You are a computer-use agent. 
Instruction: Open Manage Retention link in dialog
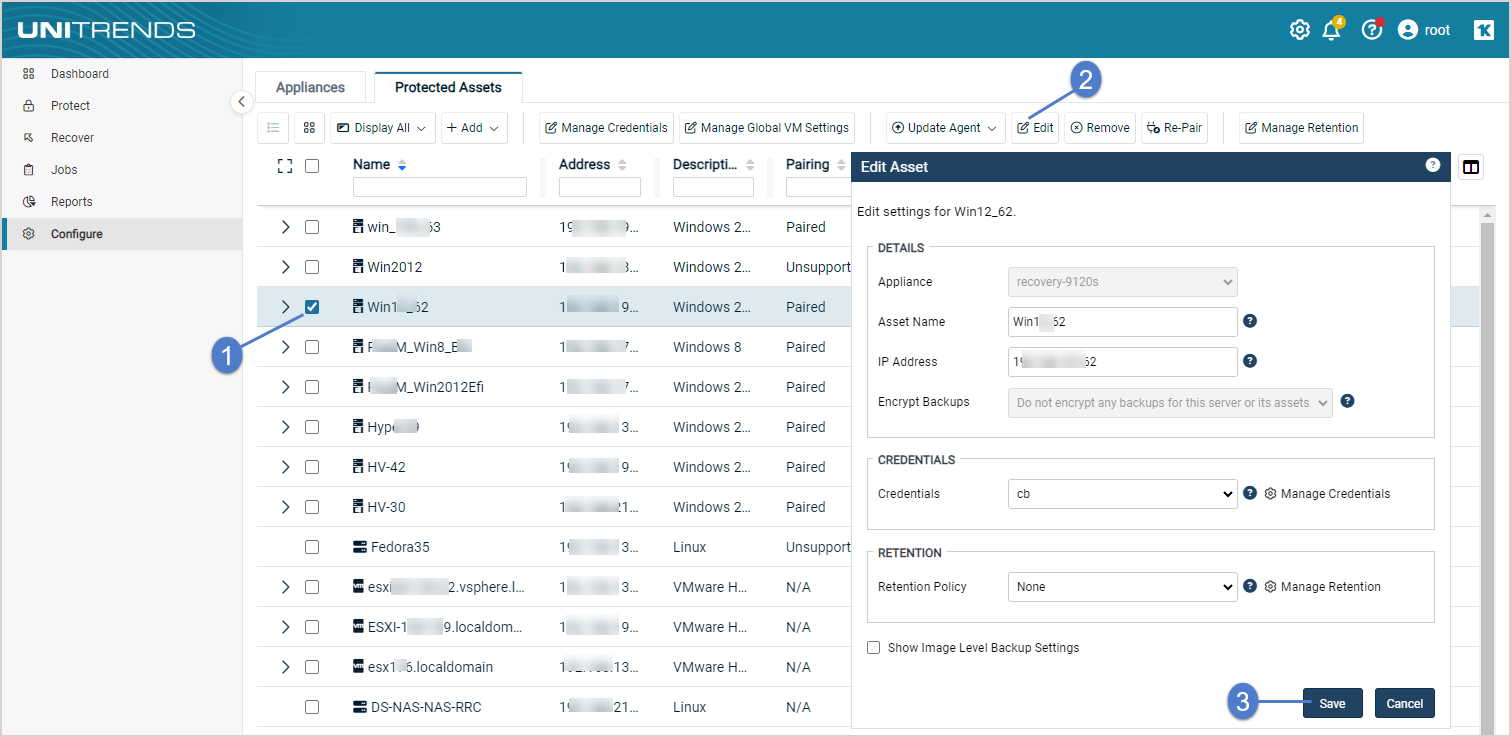pos(1322,587)
